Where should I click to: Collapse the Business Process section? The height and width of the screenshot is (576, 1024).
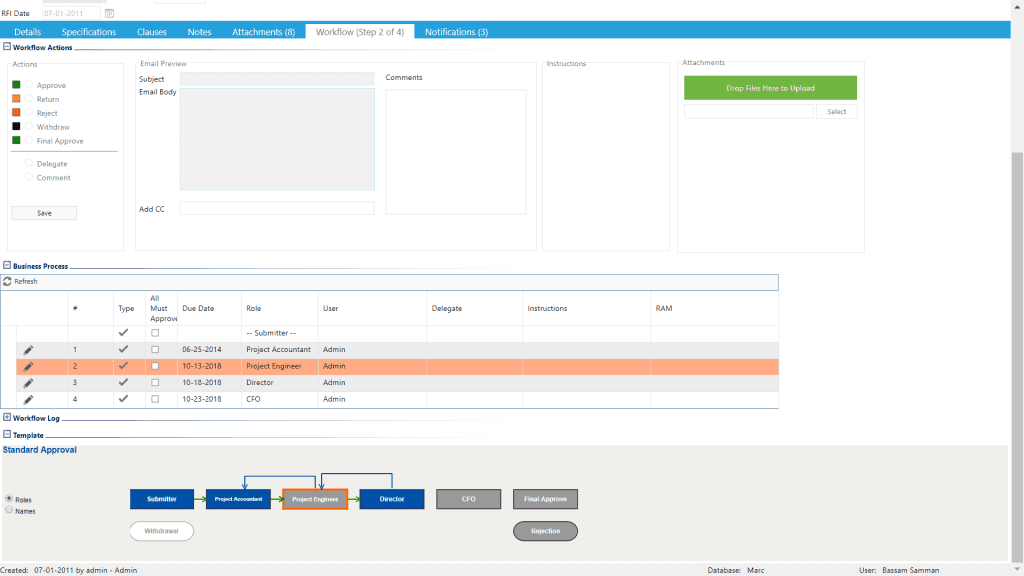pyautogui.click(x=7, y=266)
